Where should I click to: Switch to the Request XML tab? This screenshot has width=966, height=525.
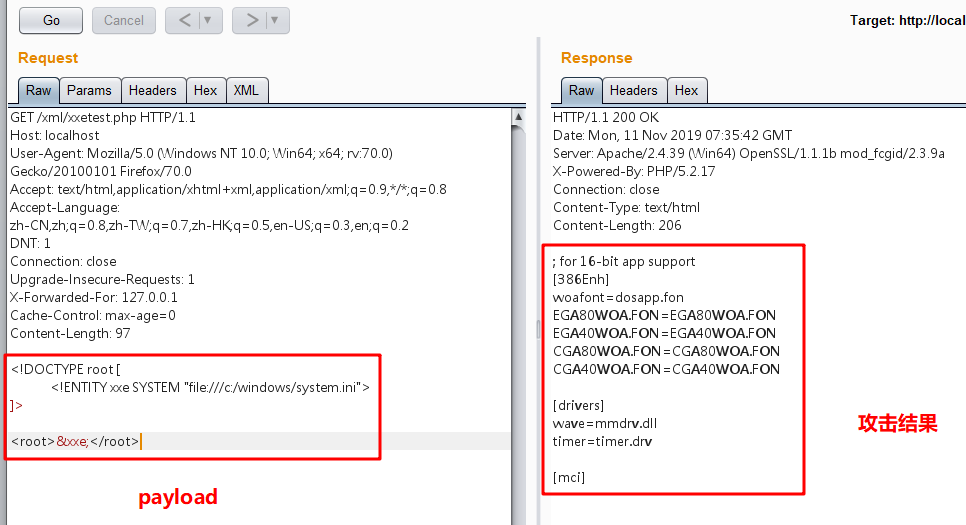coord(246,91)
